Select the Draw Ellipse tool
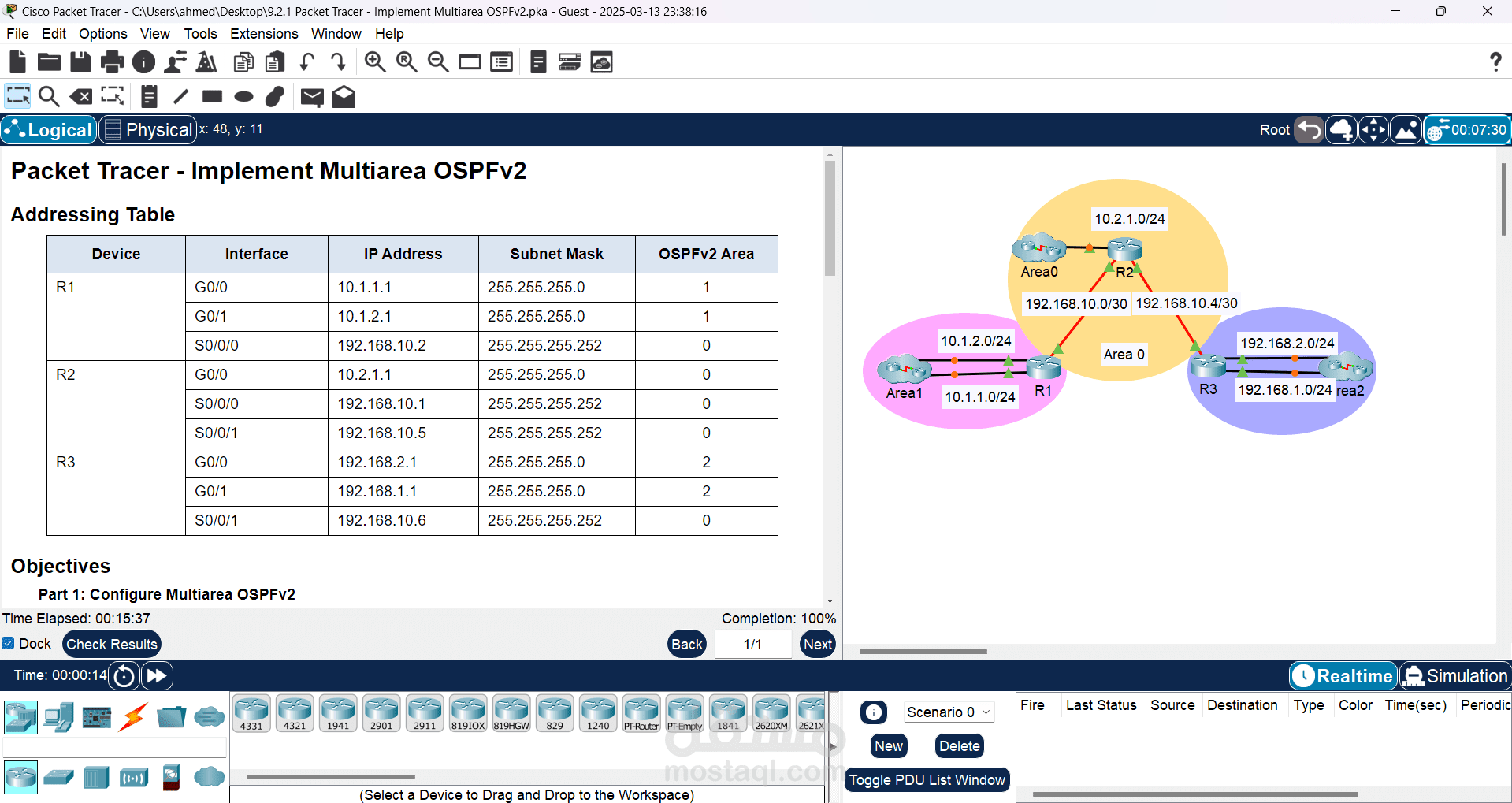Image resolution: width=1512 pixels, height=803 pixels. [x=243, y=96]
